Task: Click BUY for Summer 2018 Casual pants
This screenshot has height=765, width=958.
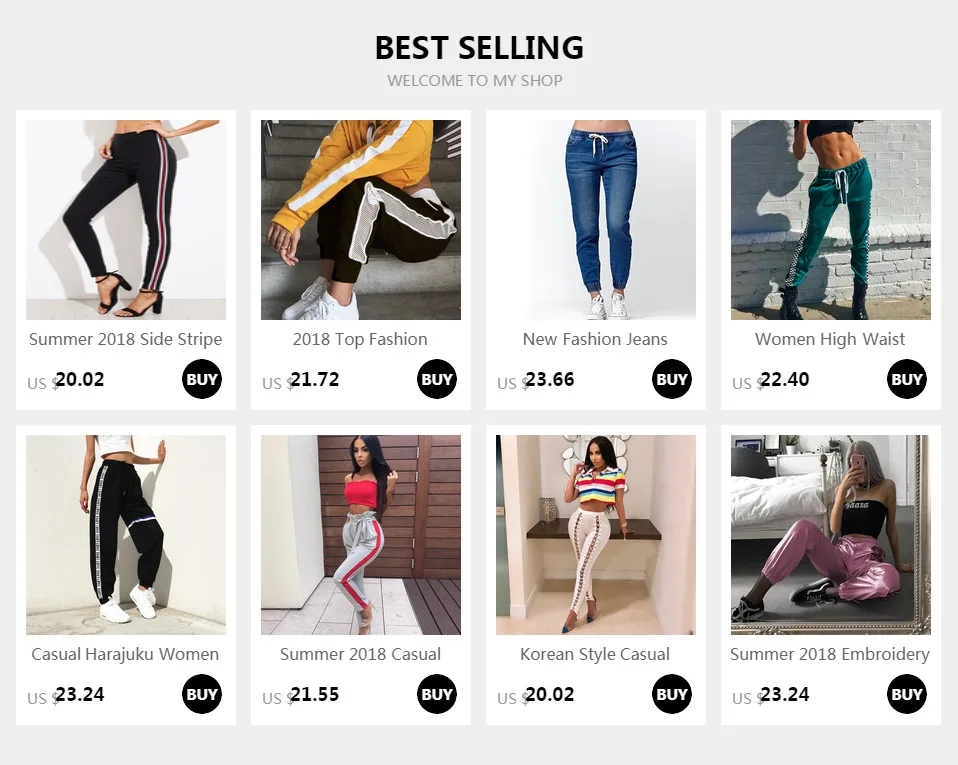Action: 437,694
